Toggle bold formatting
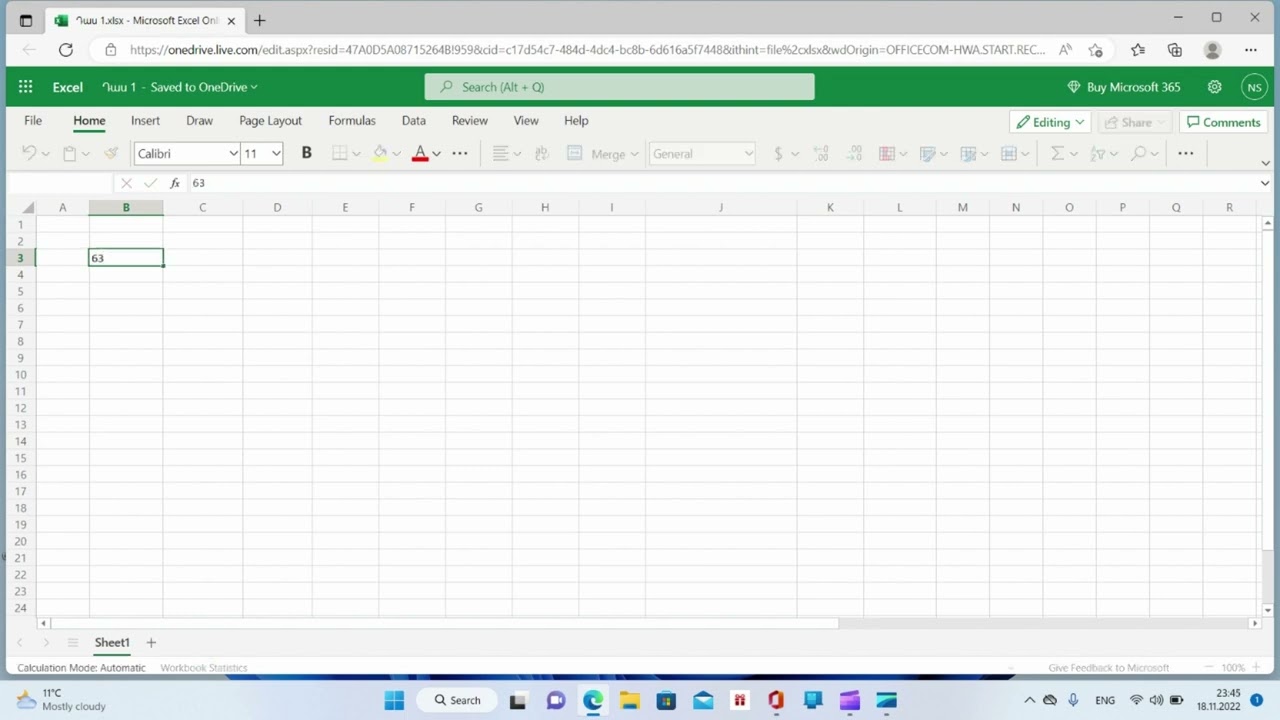Viewport: 1280px width, 720px height. coord(306,153)
